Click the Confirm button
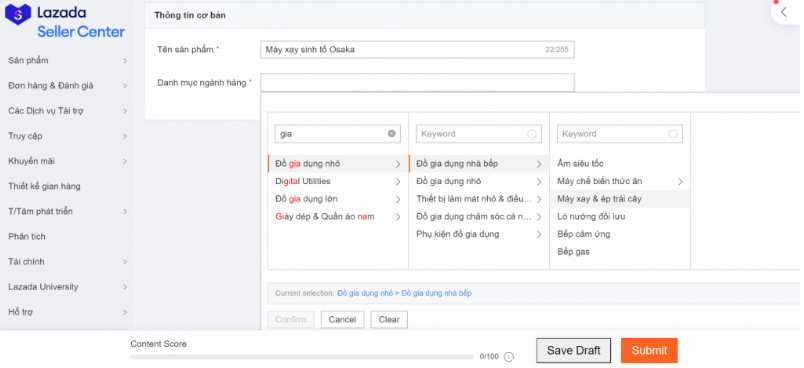This screenshot has height=368, width=804. click(291, 319)
